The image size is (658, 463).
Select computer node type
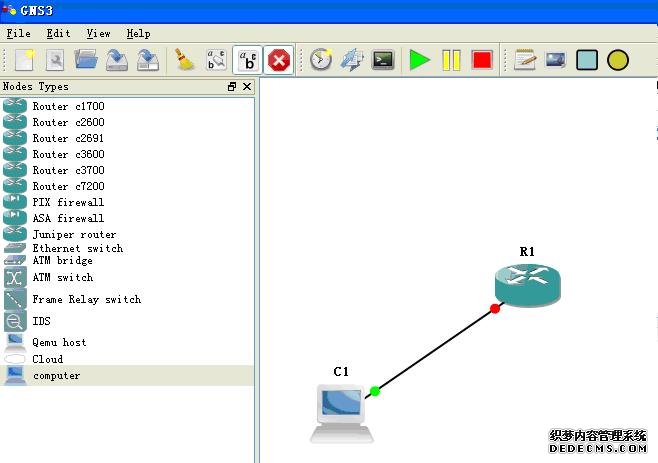click(127, 375)
